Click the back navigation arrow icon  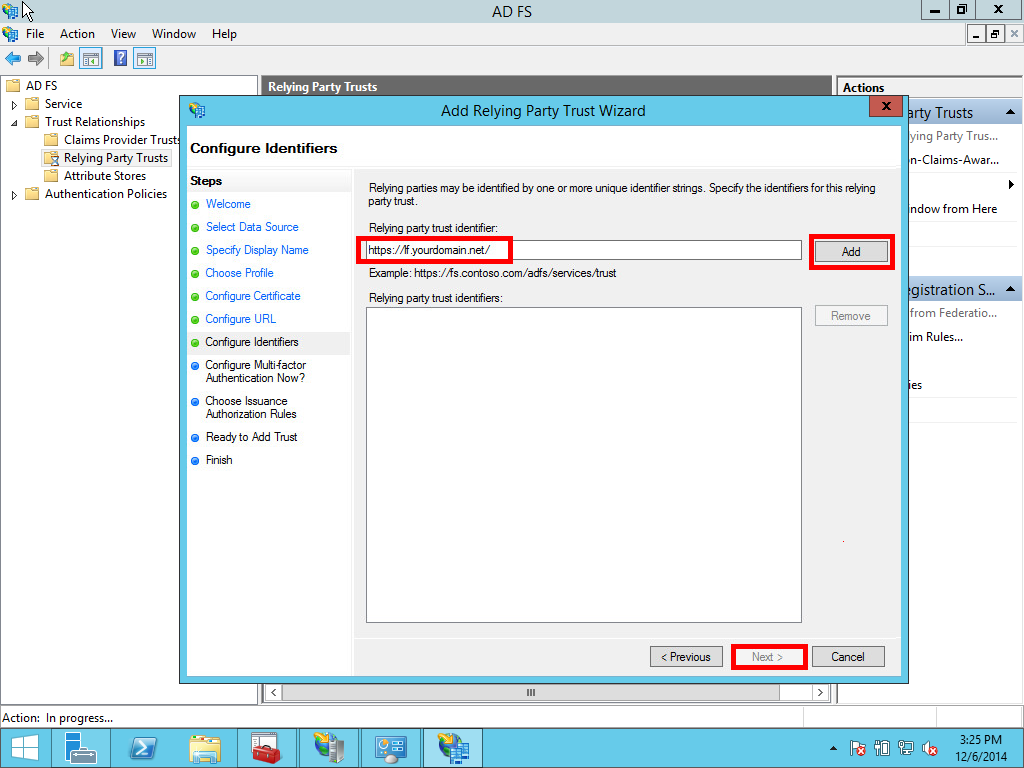(12, 58)
